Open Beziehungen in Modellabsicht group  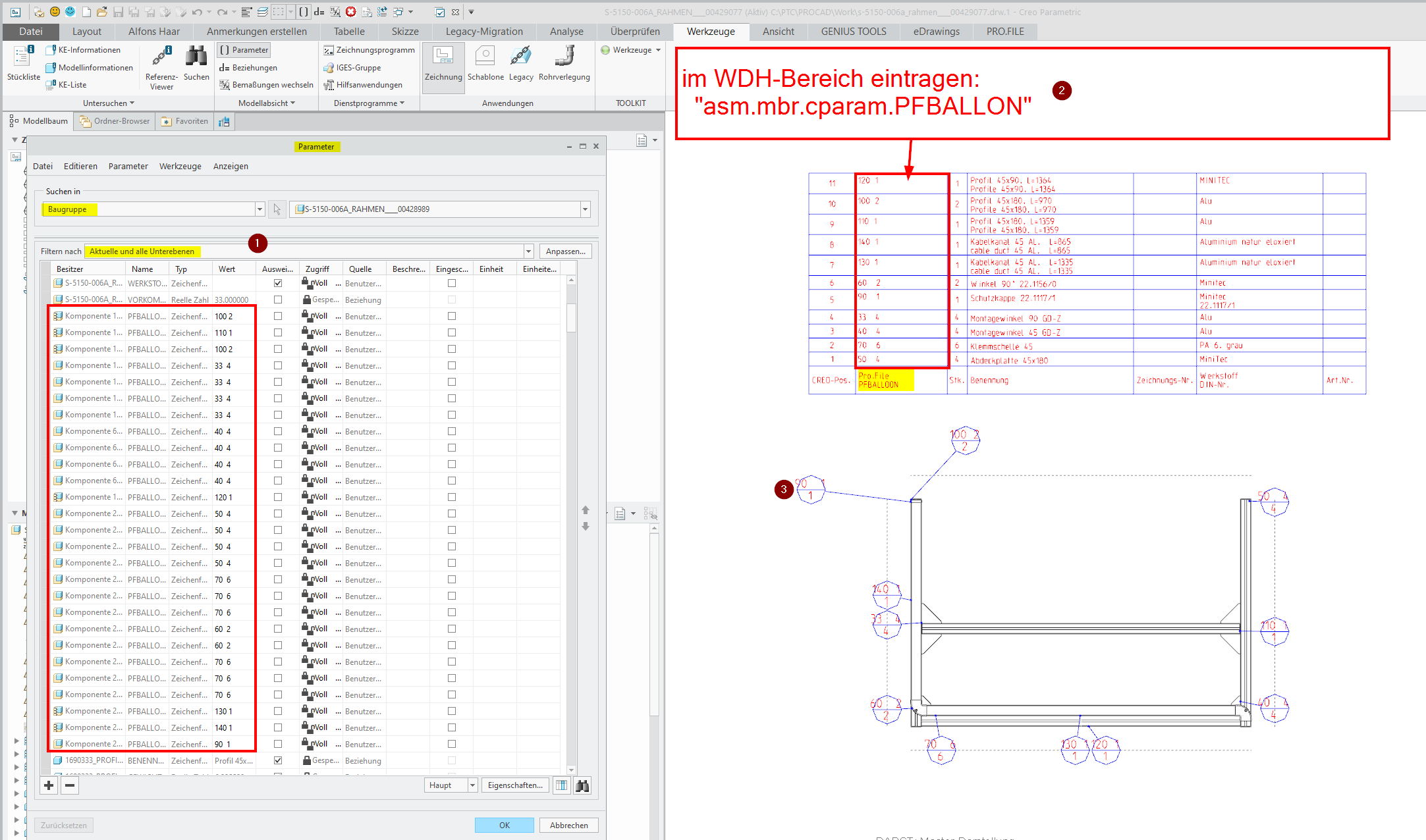pos(248,67)
